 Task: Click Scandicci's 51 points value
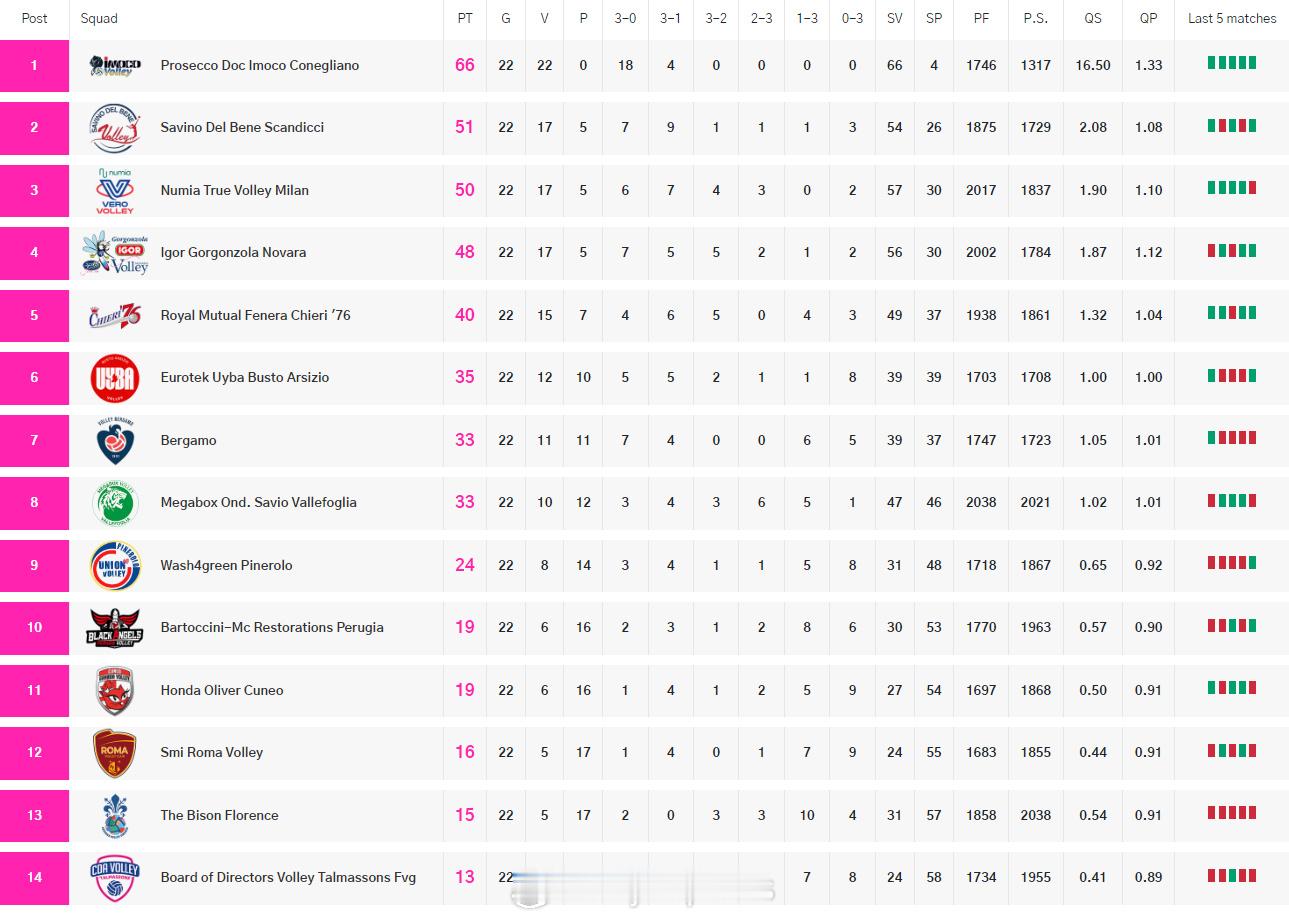(x=465, y=127)
